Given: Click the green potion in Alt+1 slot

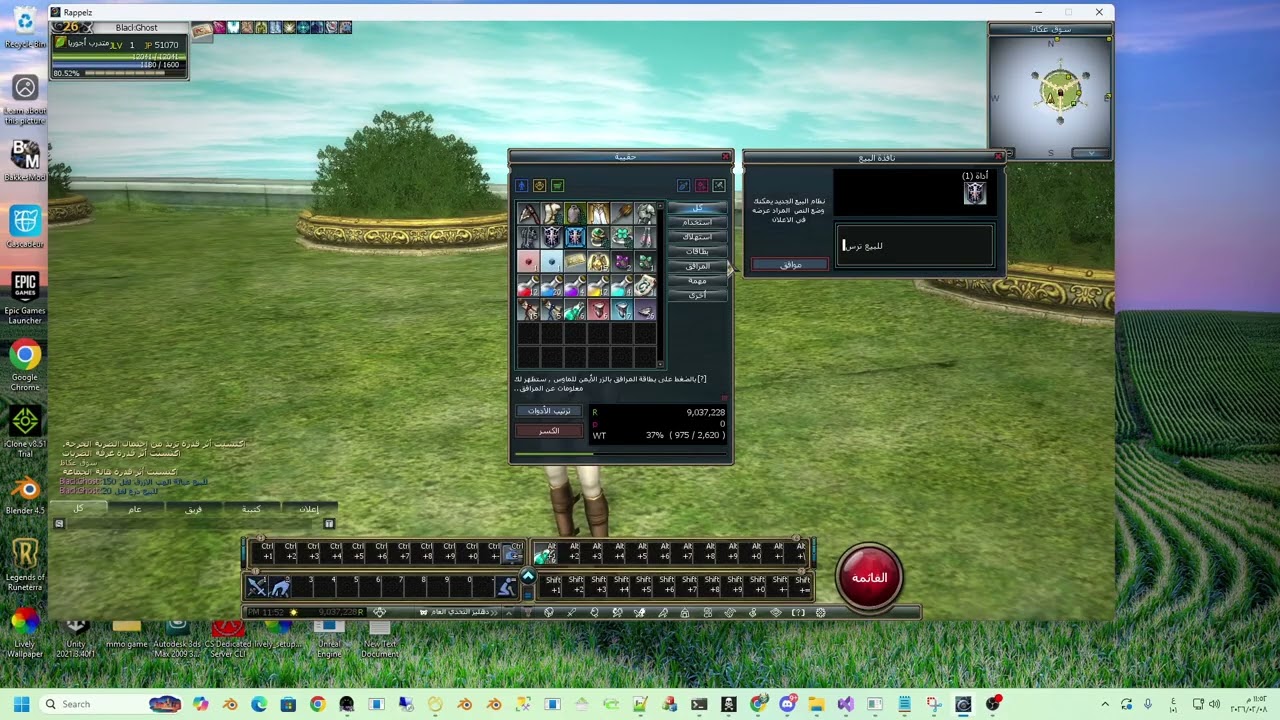Looking at the screenshot, I should point(543,553).
